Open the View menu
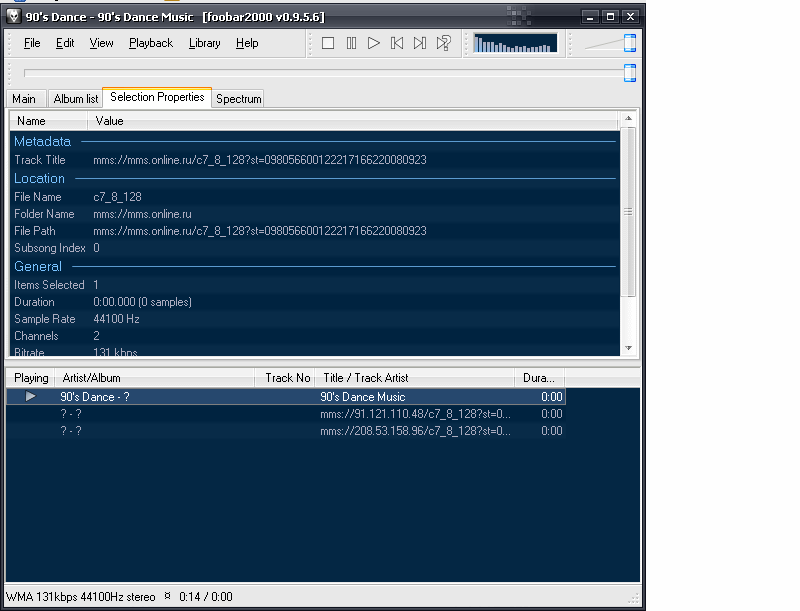This screenshot has height=611, width=800. pos(102,43)
